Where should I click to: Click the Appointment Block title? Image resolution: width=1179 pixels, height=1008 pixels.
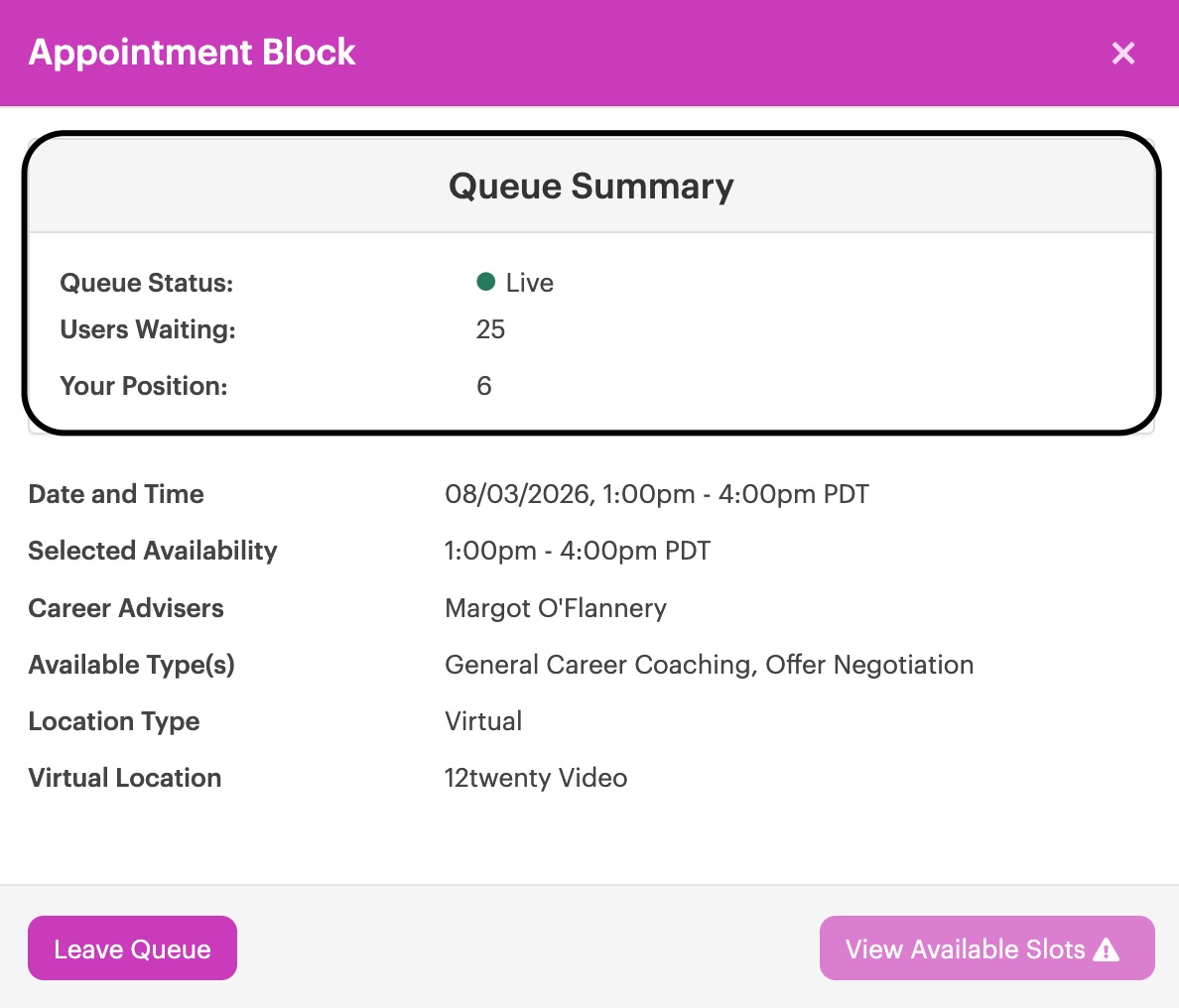click(x=192, y=53)
